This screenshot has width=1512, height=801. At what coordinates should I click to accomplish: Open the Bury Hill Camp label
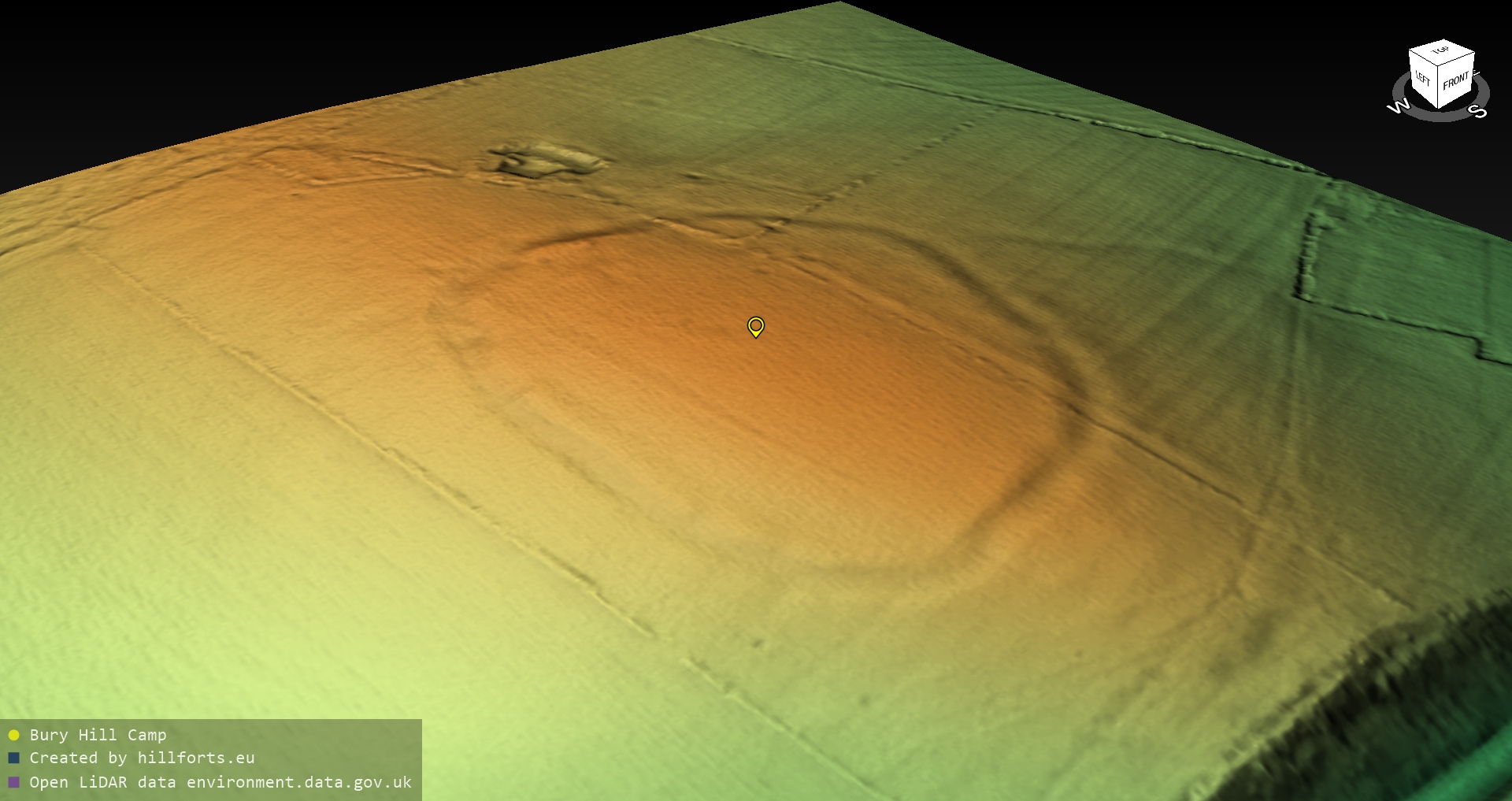coord(98,736)
